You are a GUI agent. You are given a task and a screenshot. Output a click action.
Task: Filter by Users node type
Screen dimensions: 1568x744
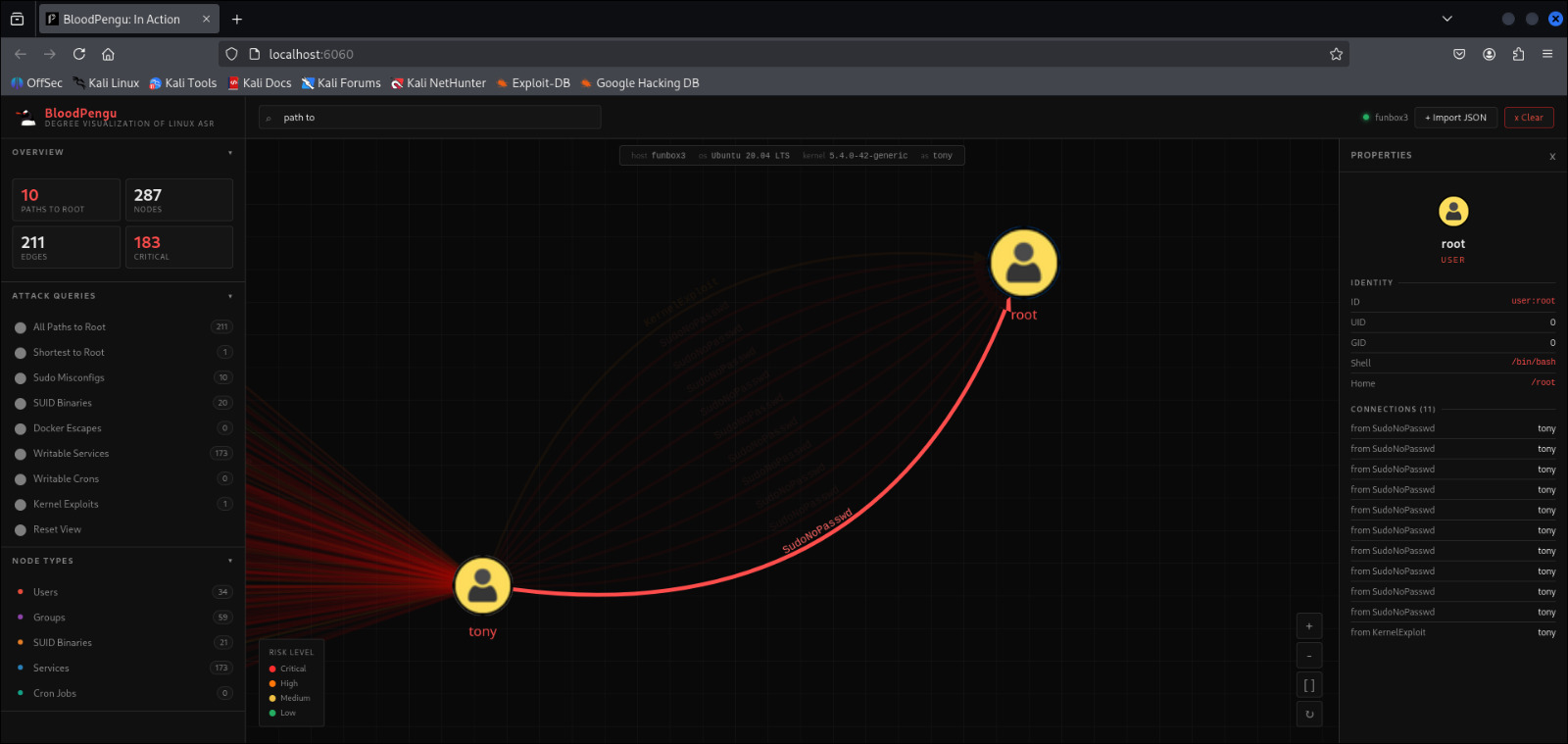pos(122,592)
